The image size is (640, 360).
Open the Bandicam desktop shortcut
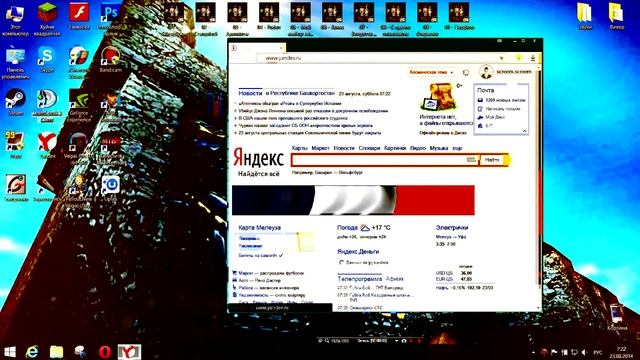110,59
